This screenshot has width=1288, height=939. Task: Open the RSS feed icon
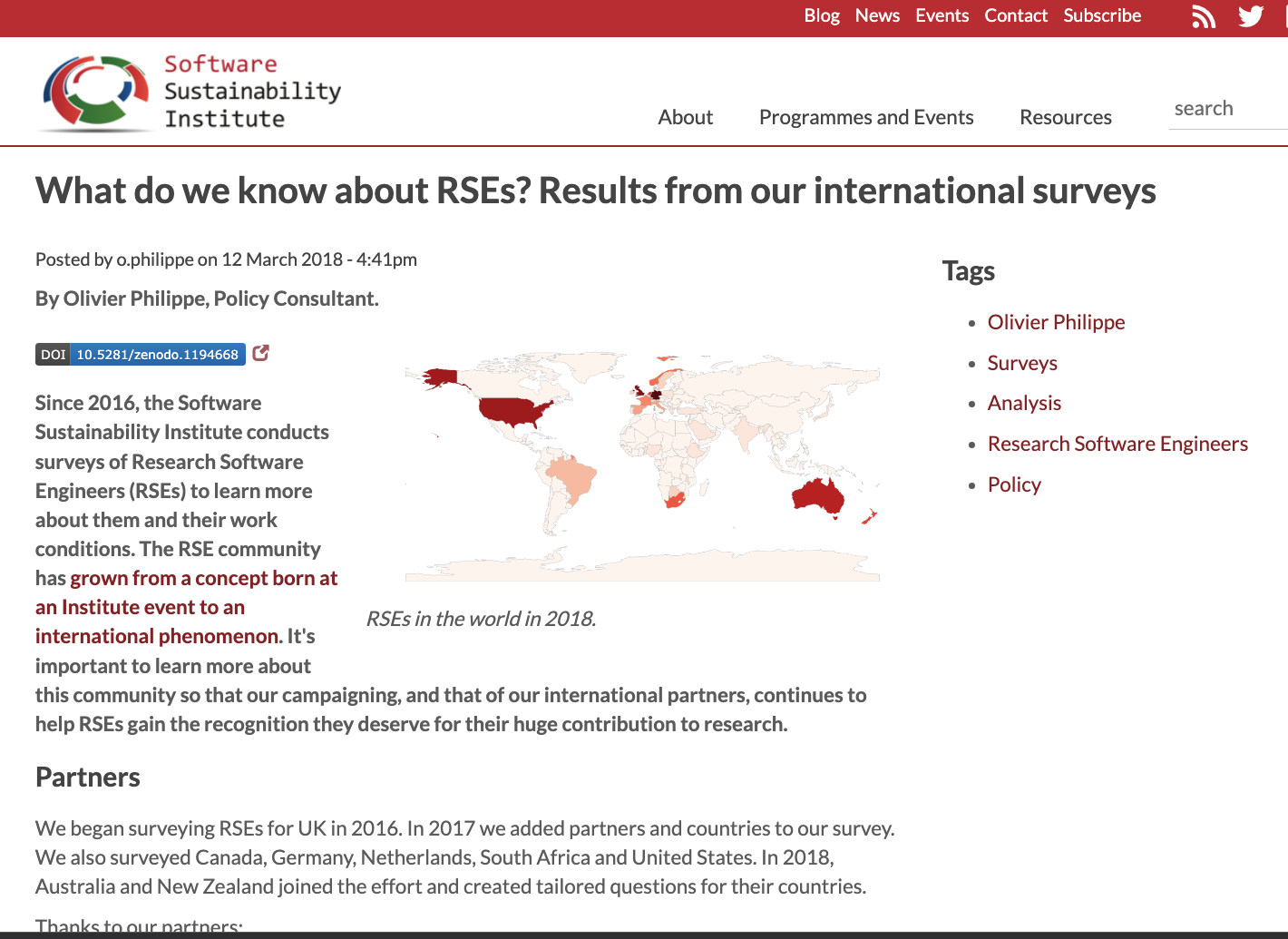click(1204, 16)
